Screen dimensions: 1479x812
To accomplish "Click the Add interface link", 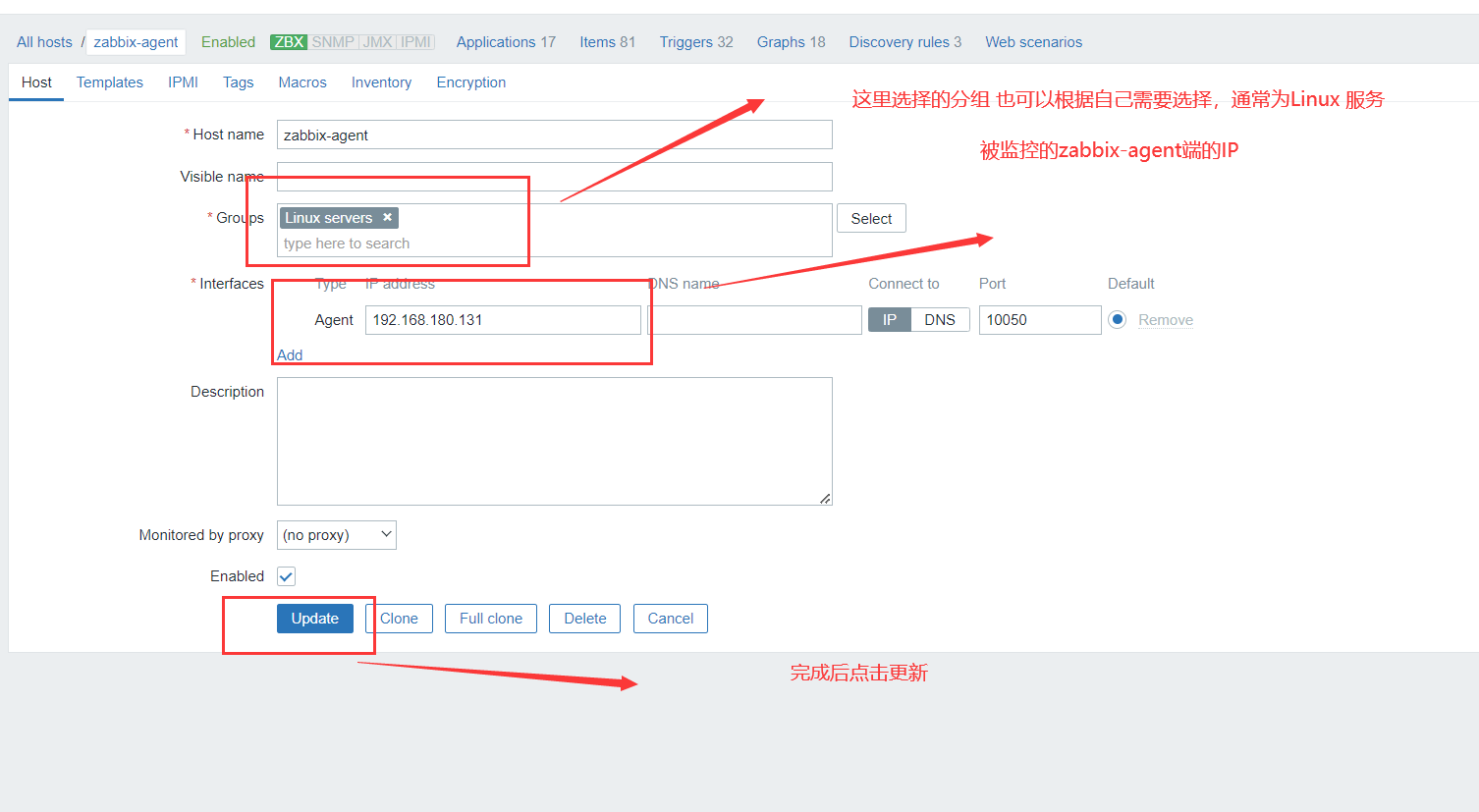I will [x=290, y=355].
